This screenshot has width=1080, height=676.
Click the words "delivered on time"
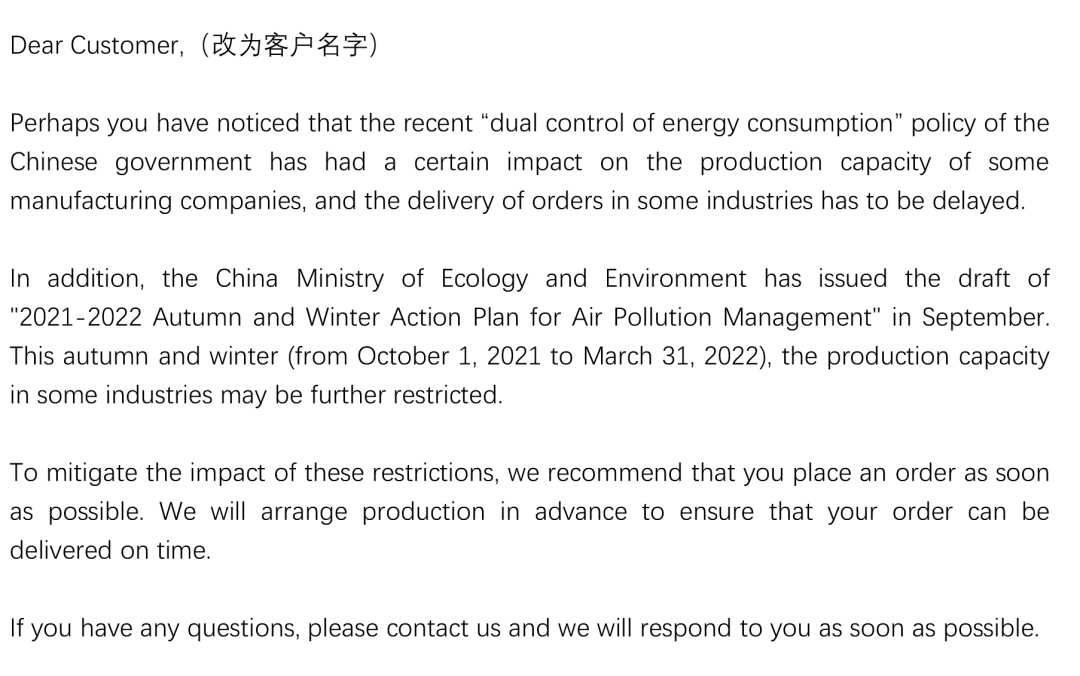click(x=109, y=551)
